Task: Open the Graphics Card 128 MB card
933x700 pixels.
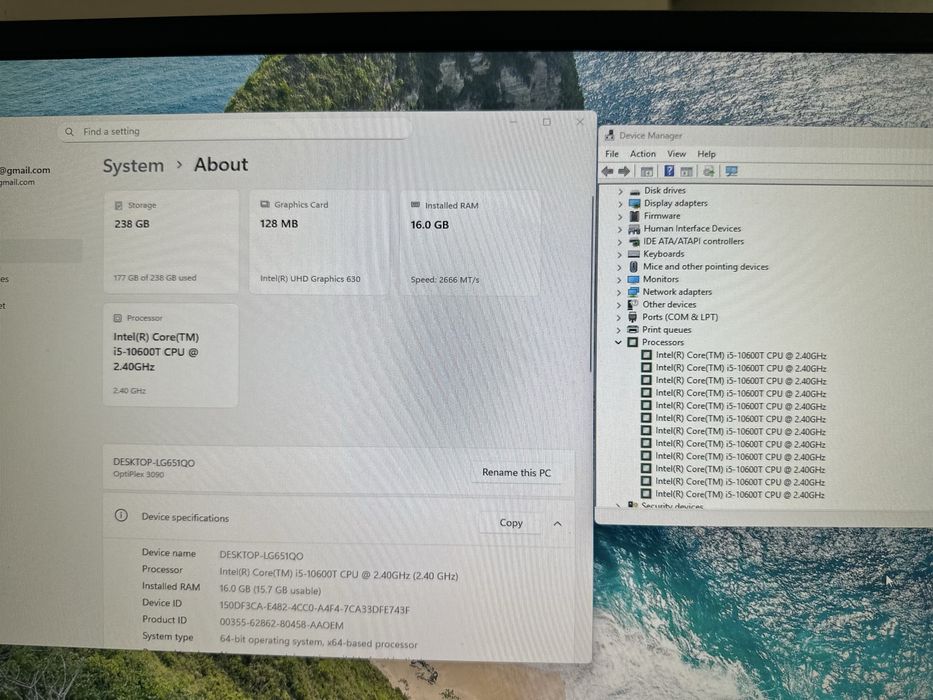Action: [319, 242]
